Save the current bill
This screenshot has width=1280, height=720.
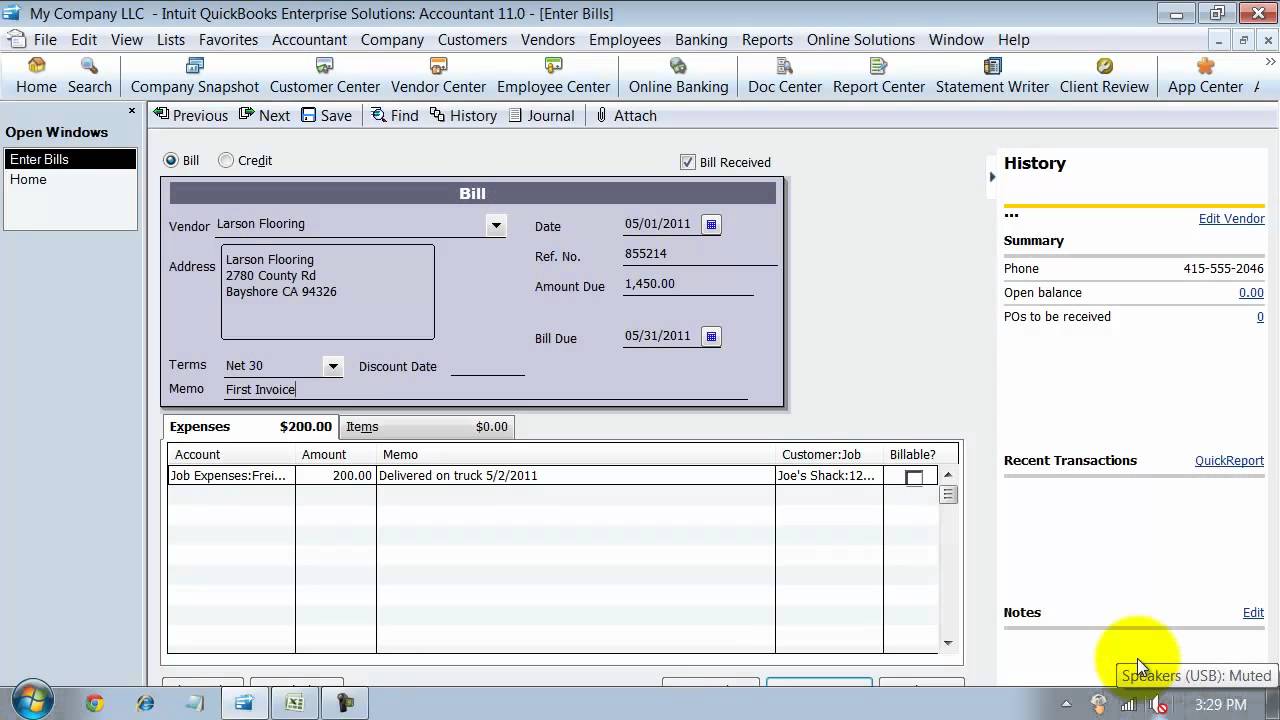(x=327, y=116)
